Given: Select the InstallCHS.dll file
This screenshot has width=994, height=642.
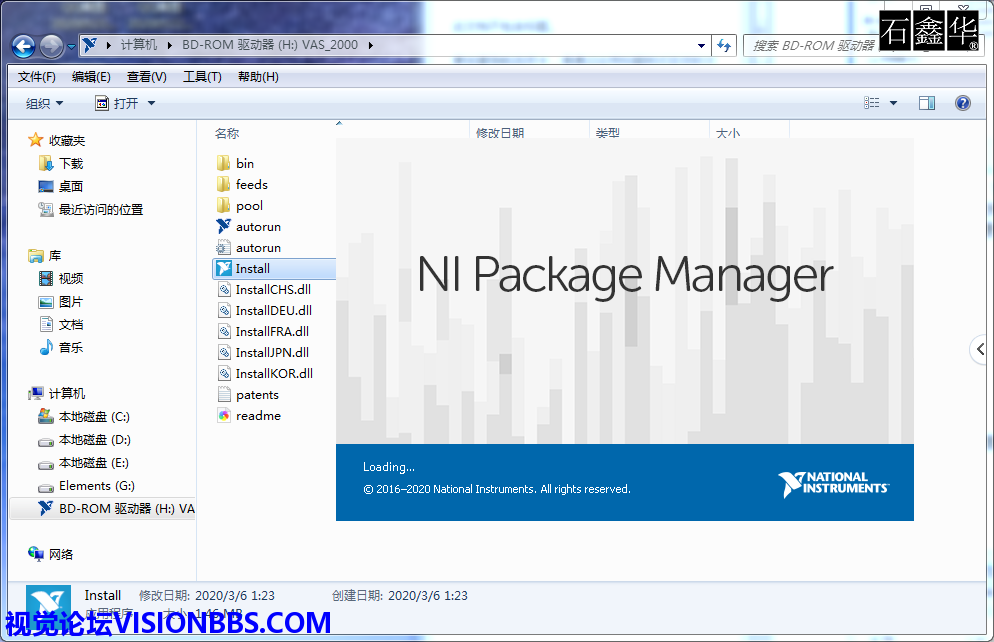Looking at the screenshot, I should click(x=272, y=289).
